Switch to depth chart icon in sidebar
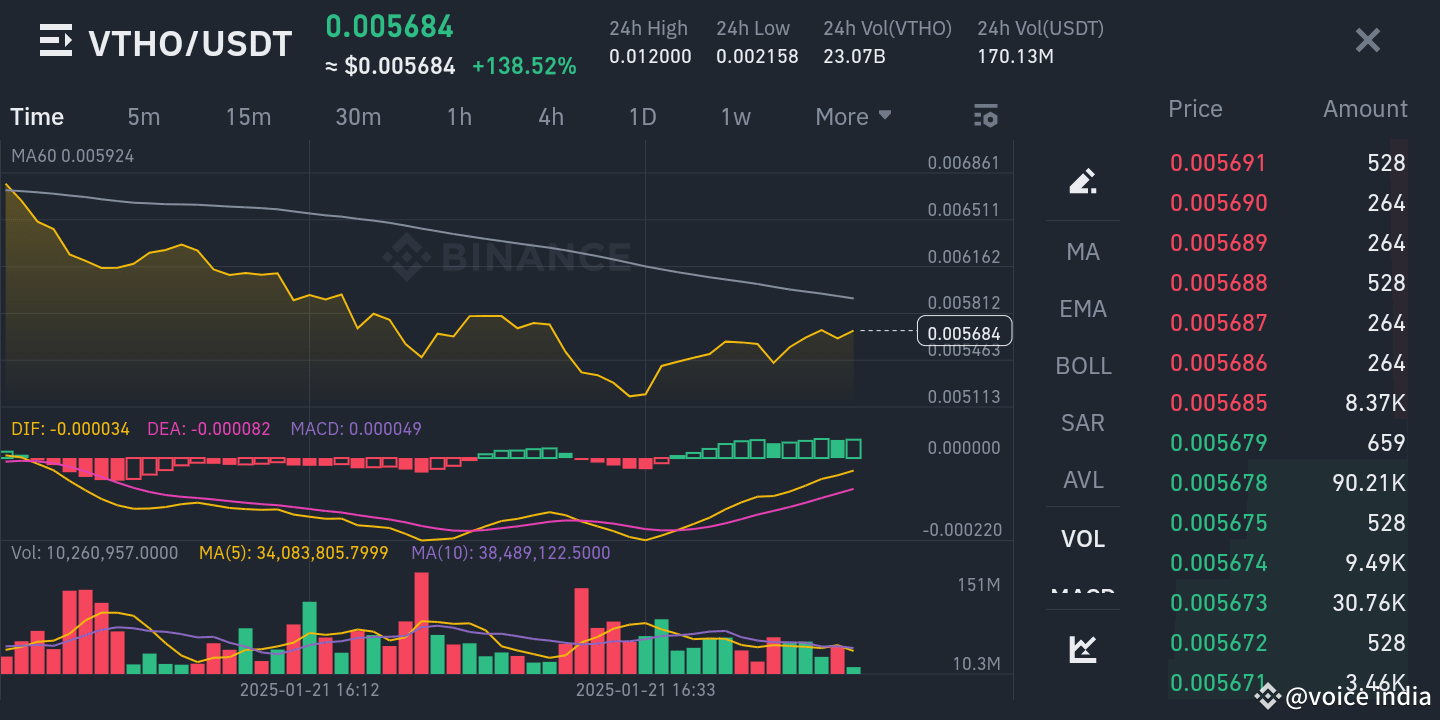1440x720 pixels. (x=1083, y=648)
